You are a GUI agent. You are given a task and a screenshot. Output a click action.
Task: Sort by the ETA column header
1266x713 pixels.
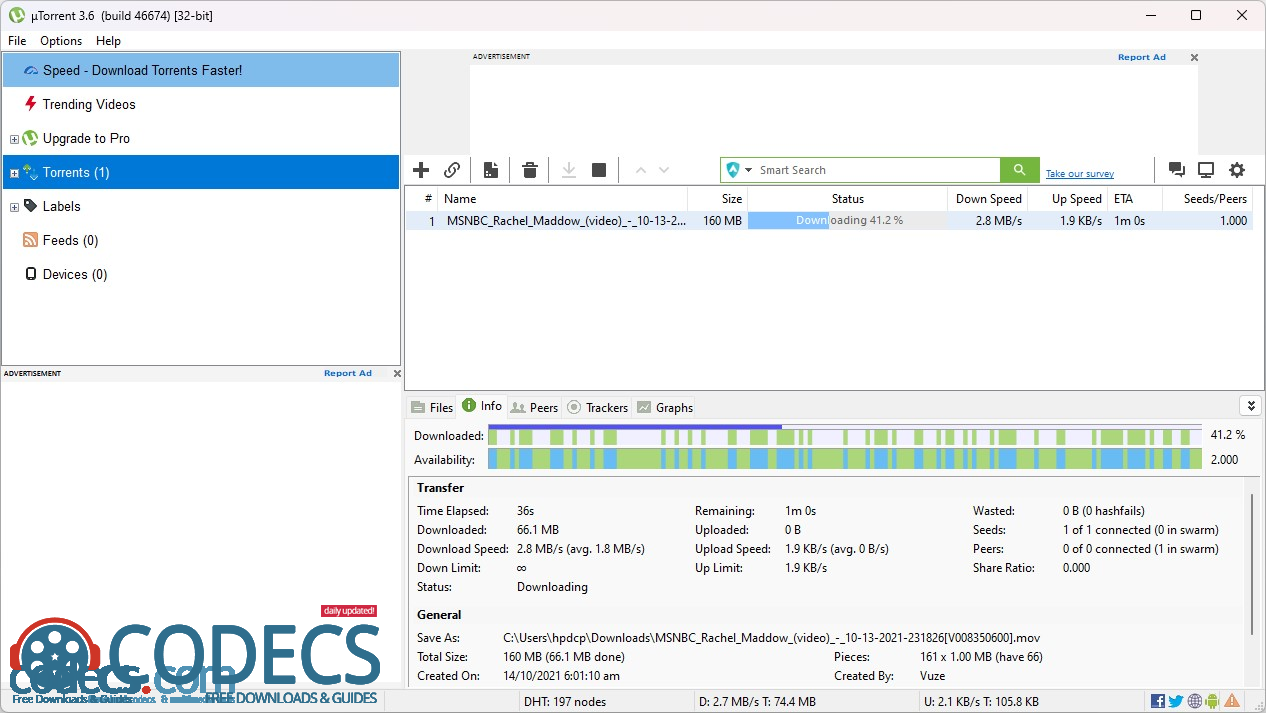[1135, 199]
